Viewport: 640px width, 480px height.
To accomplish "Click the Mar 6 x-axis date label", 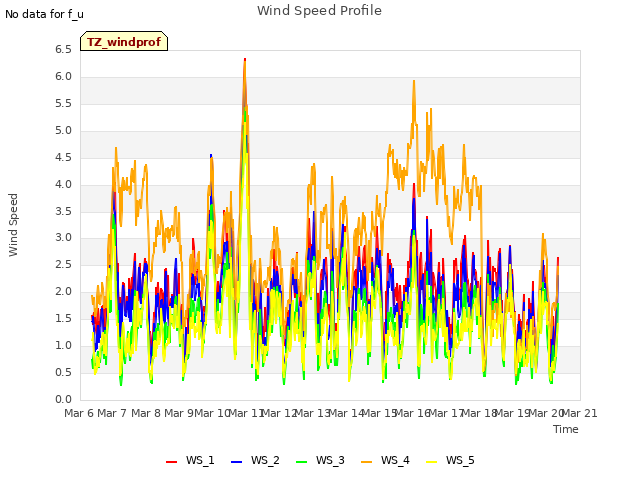I will (79, 413).
